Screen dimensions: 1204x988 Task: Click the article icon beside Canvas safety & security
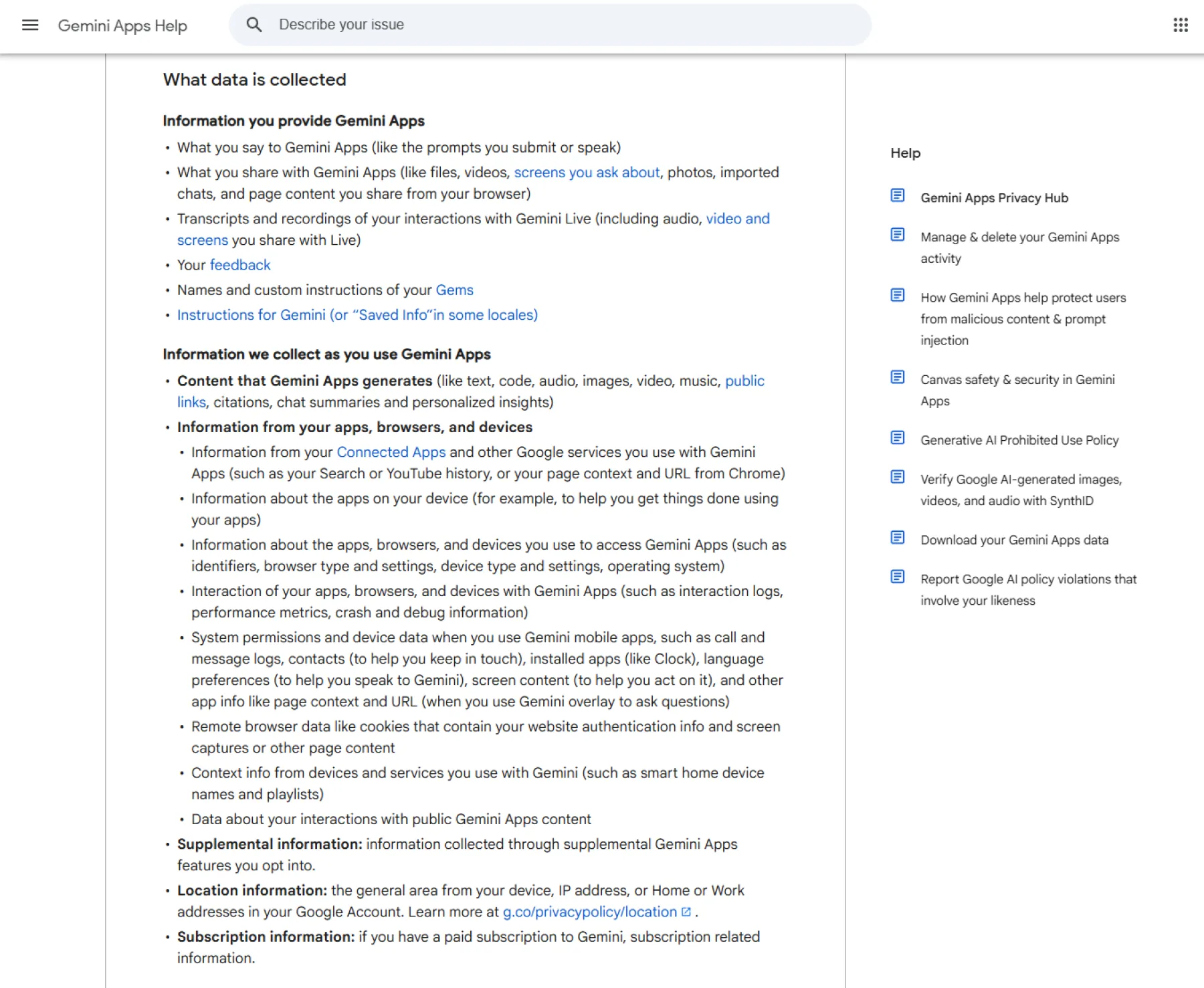click(898, 377)
